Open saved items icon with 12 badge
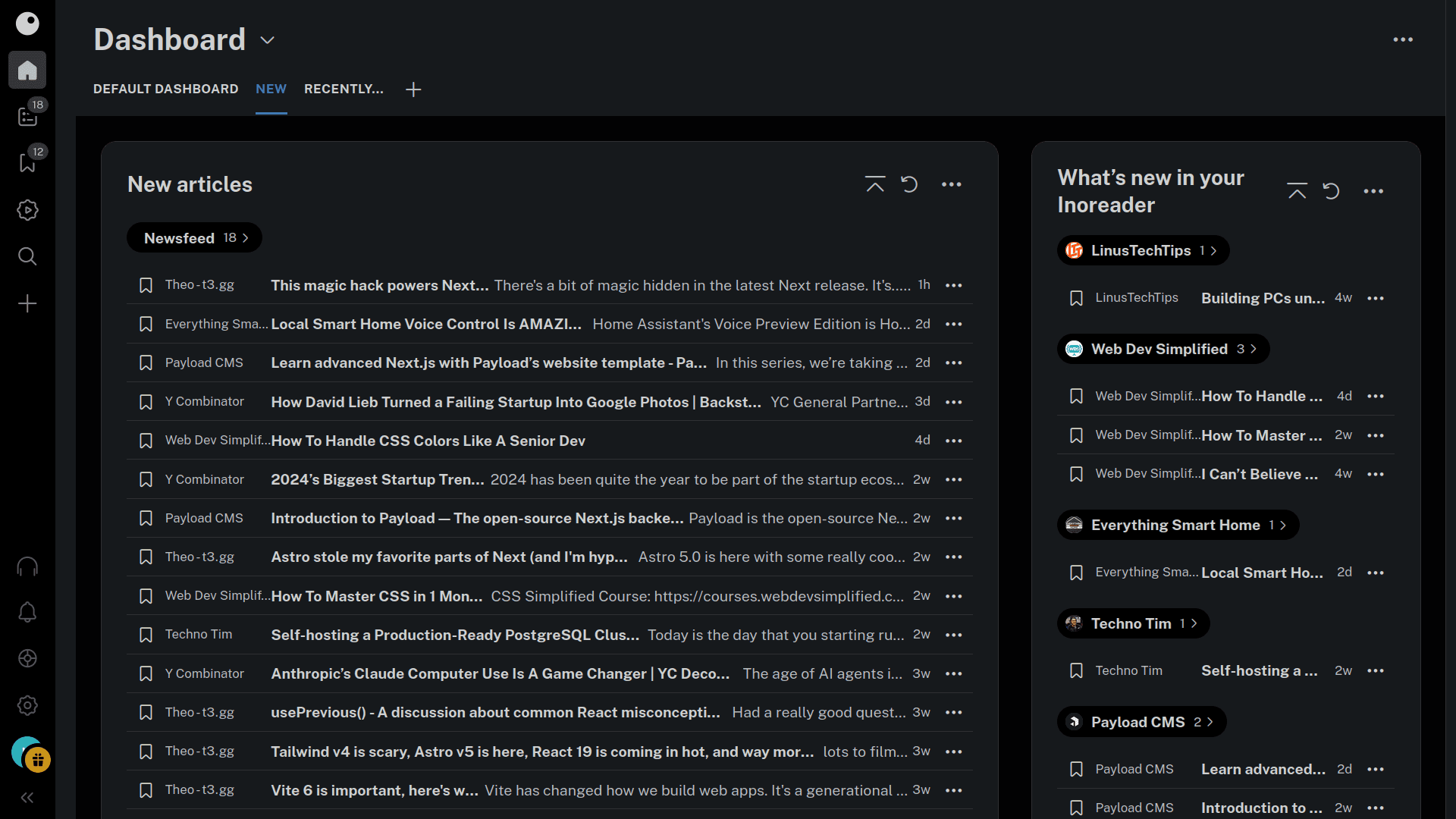Screen dimensions: 1456x819 (27, 162)
